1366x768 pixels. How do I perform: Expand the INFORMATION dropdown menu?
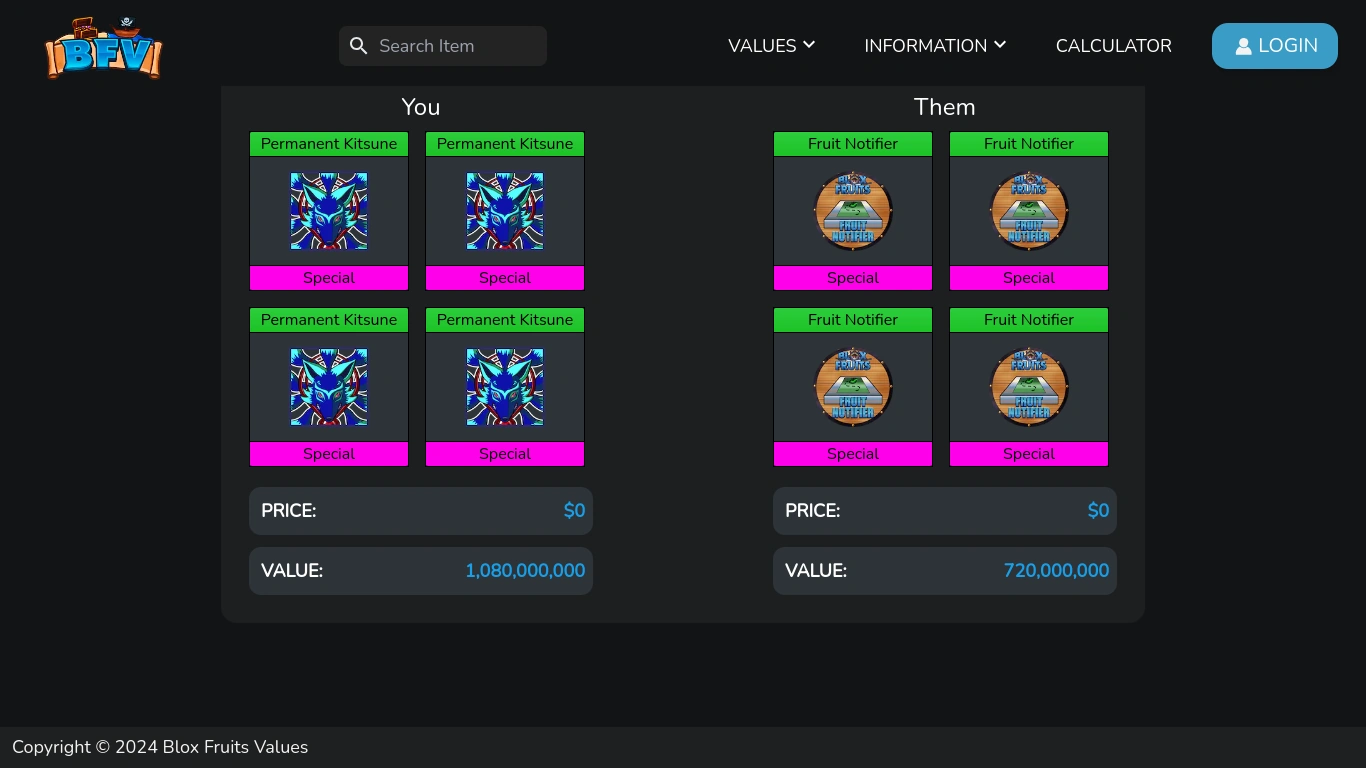935,46
